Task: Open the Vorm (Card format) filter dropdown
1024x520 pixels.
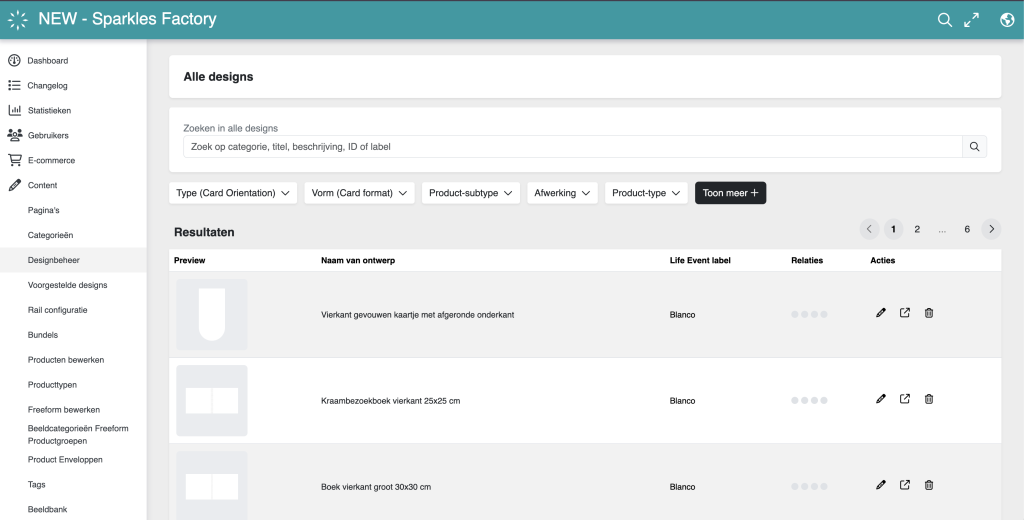Action: 359,193
